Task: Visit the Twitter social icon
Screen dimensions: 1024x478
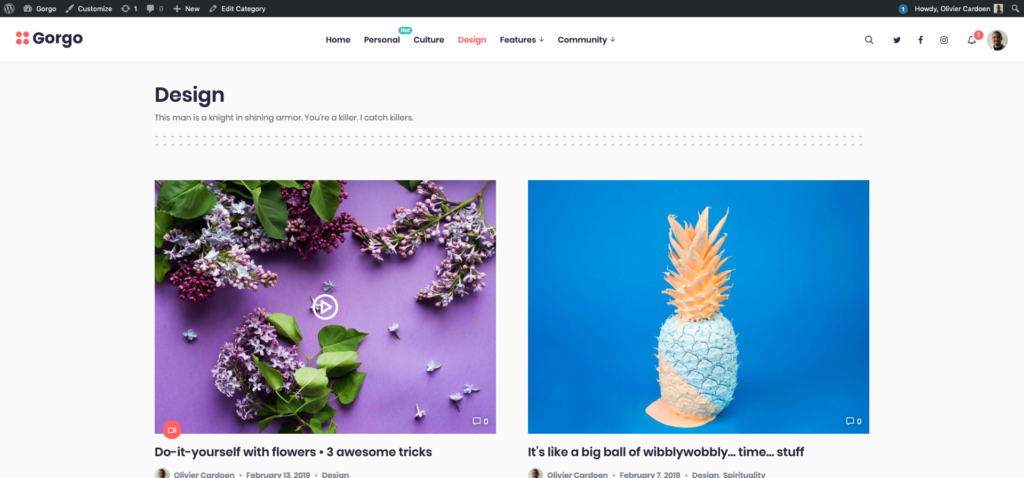Action: [x=897, y=40]
